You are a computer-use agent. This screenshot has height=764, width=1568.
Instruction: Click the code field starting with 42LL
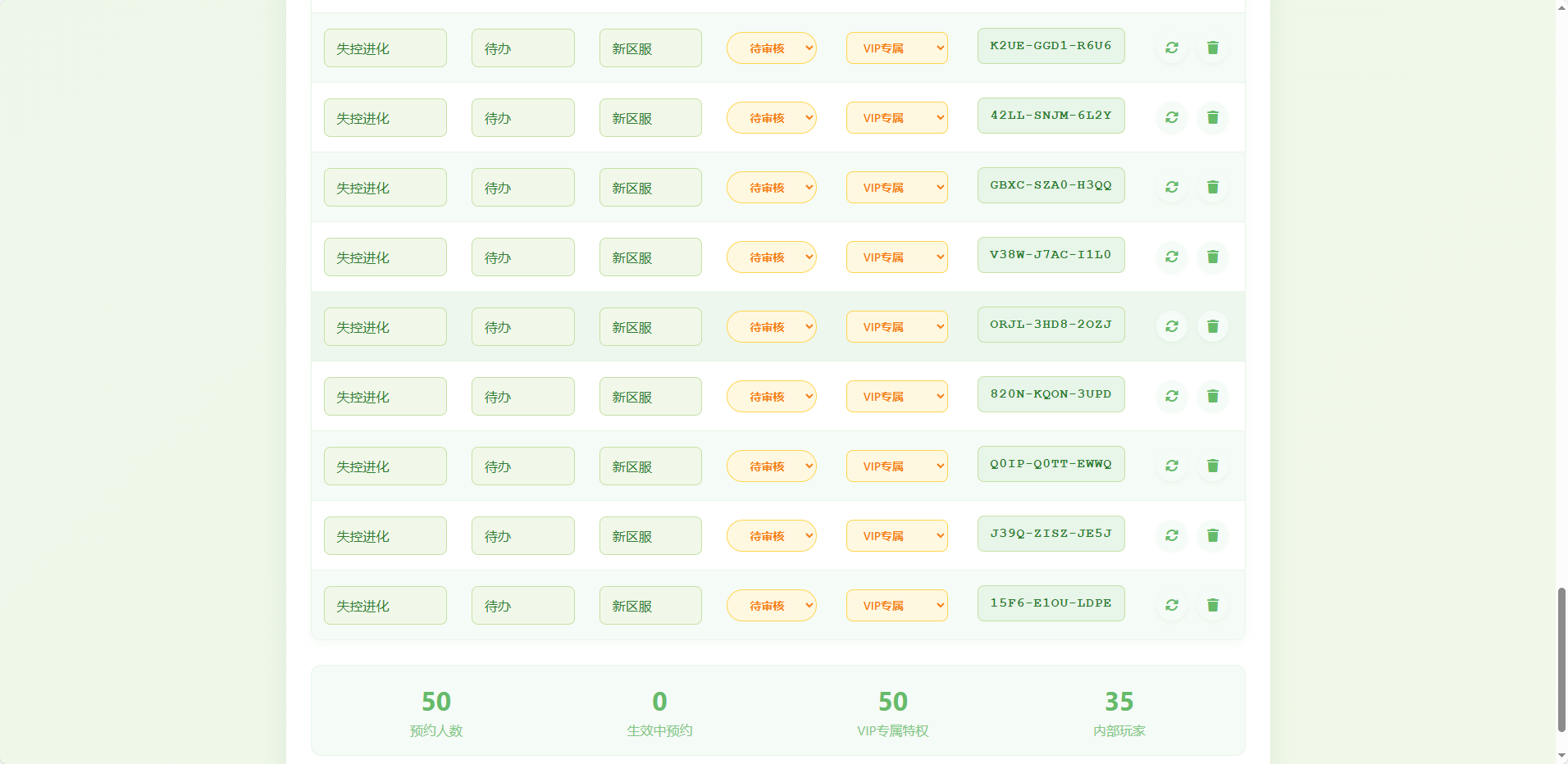tap(1051, 116)
